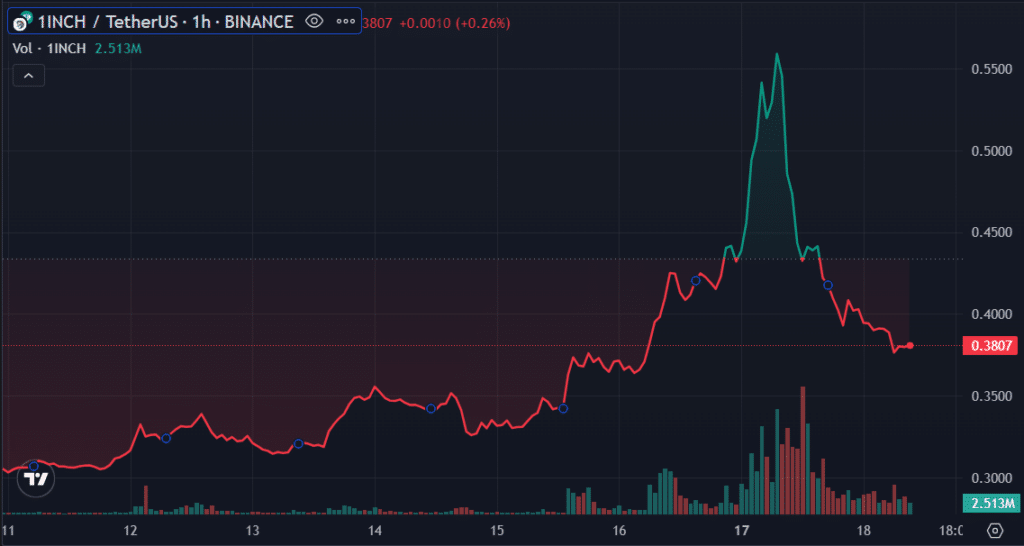
Task: Click the date label 16 on the time axis
Action: (619, 529)
